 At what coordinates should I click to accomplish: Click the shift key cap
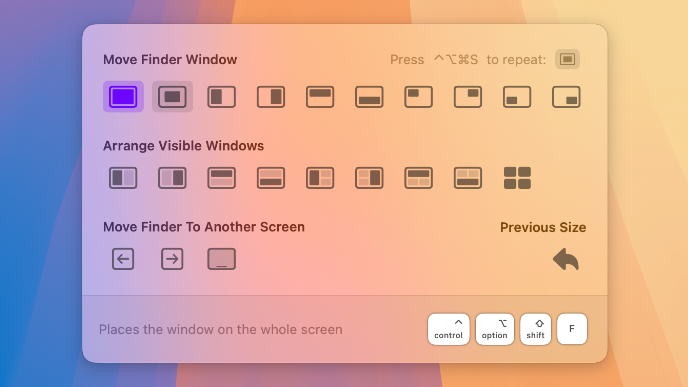[535, 329]
